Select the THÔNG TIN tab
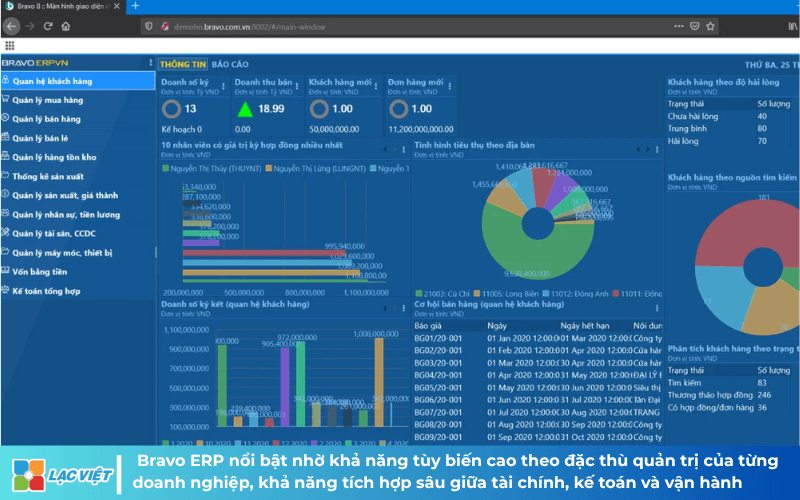The image size is (800, 500). pyautogui.click(x=183, y=64)
